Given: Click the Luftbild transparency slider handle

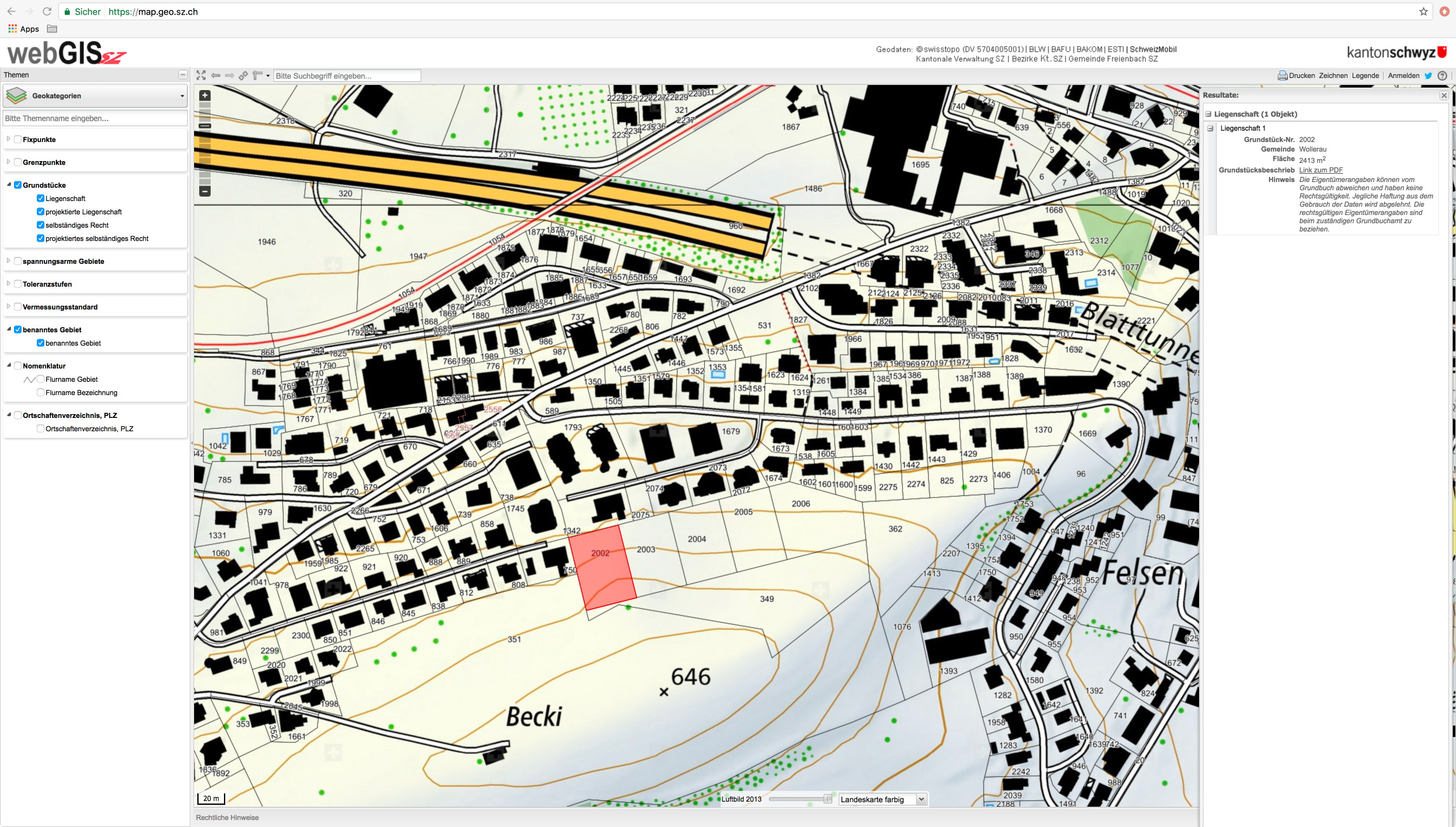Looking at the screenshot, I should click(x=827, y=799).
